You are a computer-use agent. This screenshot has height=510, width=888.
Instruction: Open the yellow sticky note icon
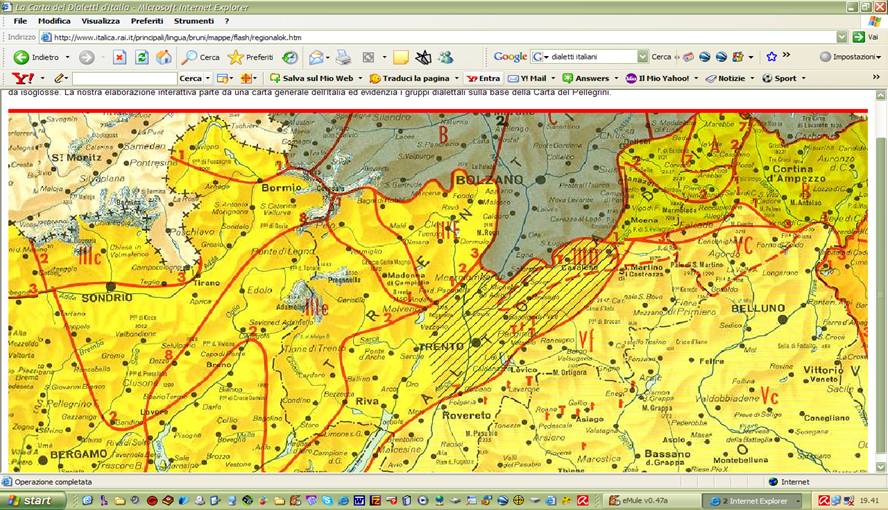401,57
